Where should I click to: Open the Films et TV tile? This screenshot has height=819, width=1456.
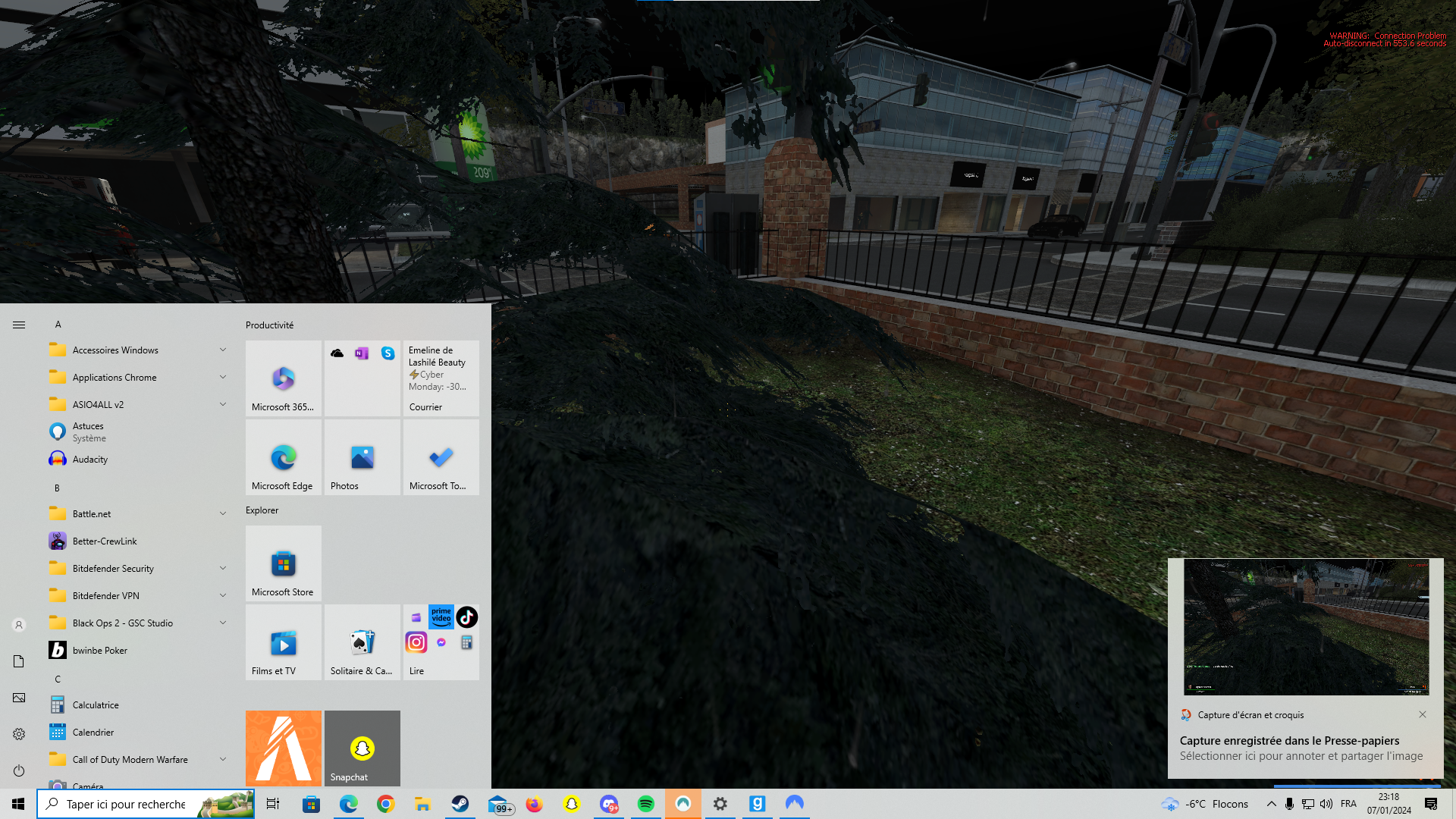pyautogui.click(x=284, y=642)
